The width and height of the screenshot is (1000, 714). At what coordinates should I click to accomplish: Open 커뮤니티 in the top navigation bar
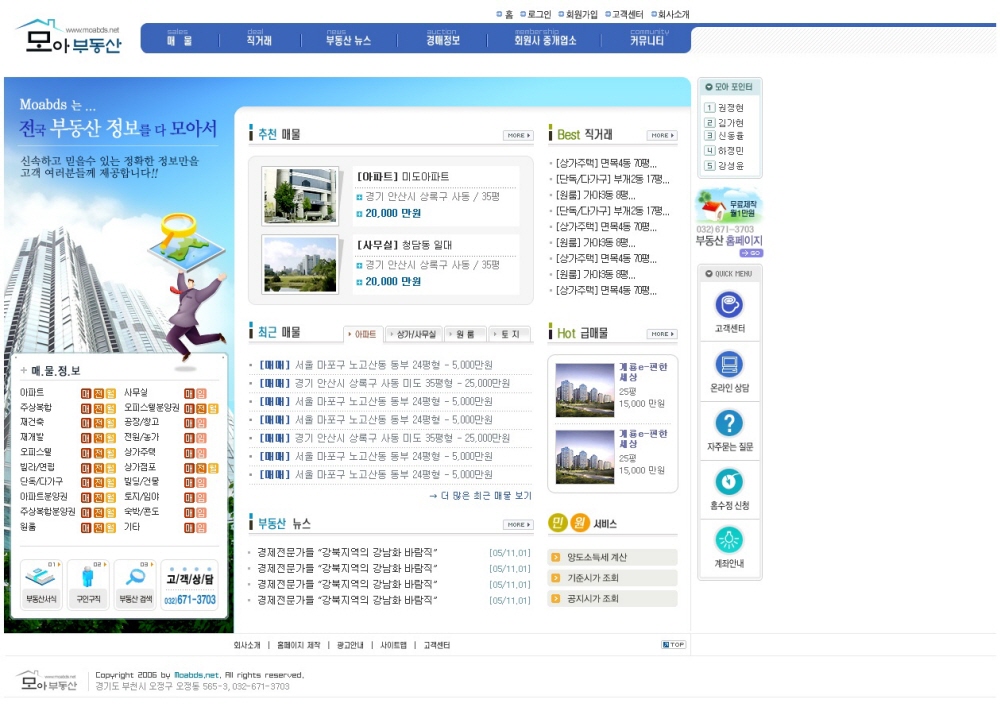648,40
